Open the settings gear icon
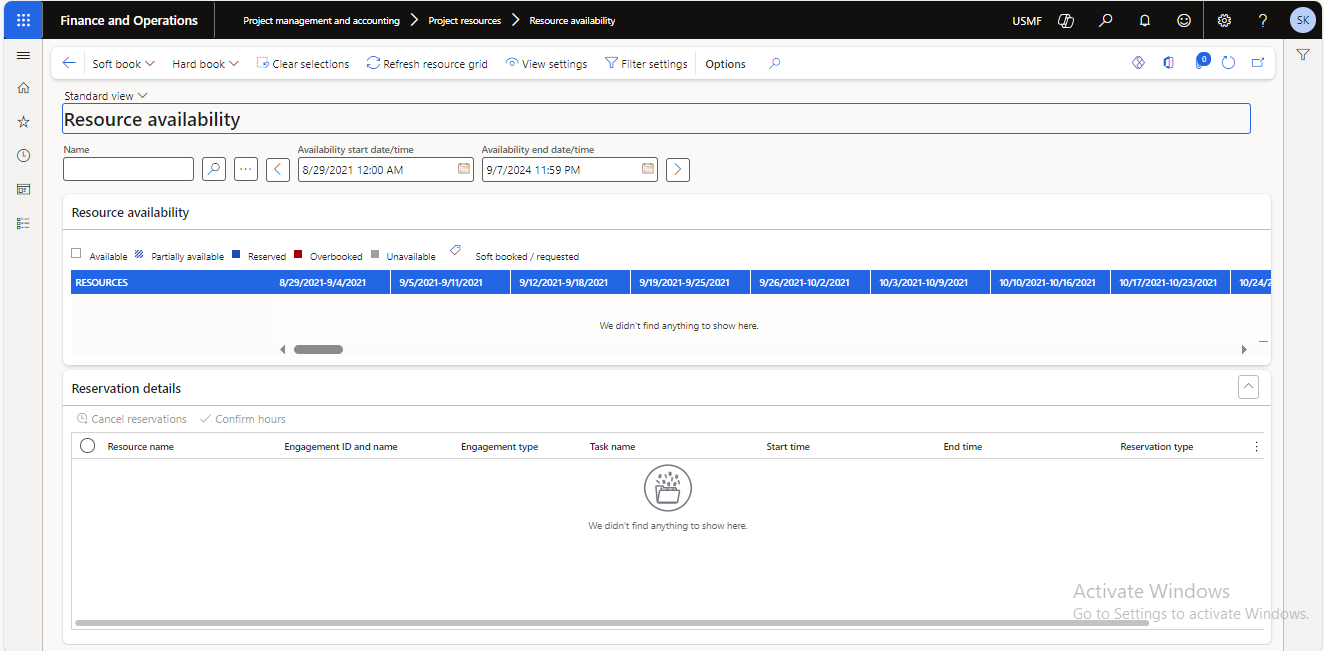Image resolution: width=1324 pixels, height=651 pixels. (x=1224, y=20)
